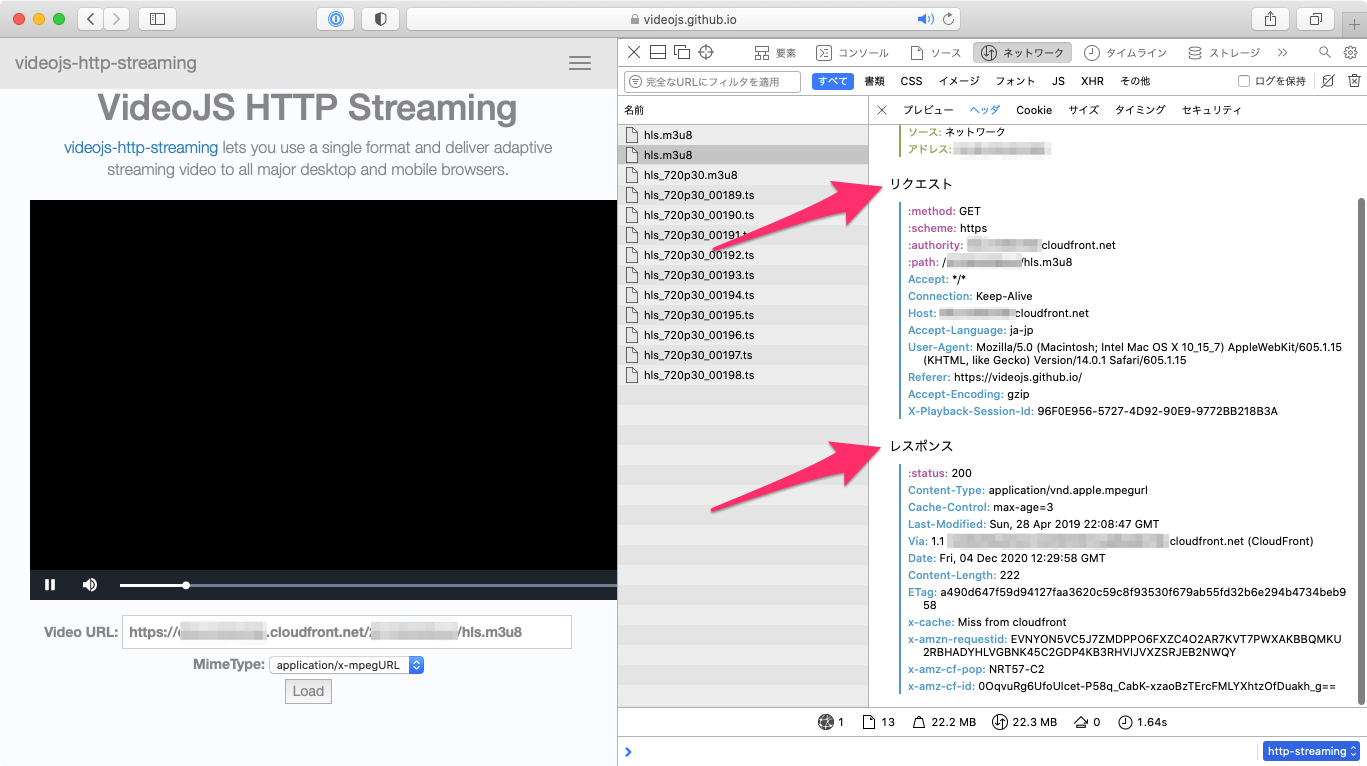Go back in Safari
Screen dimensions: 1367x766
pyautogui.click(x=90, y=19)
